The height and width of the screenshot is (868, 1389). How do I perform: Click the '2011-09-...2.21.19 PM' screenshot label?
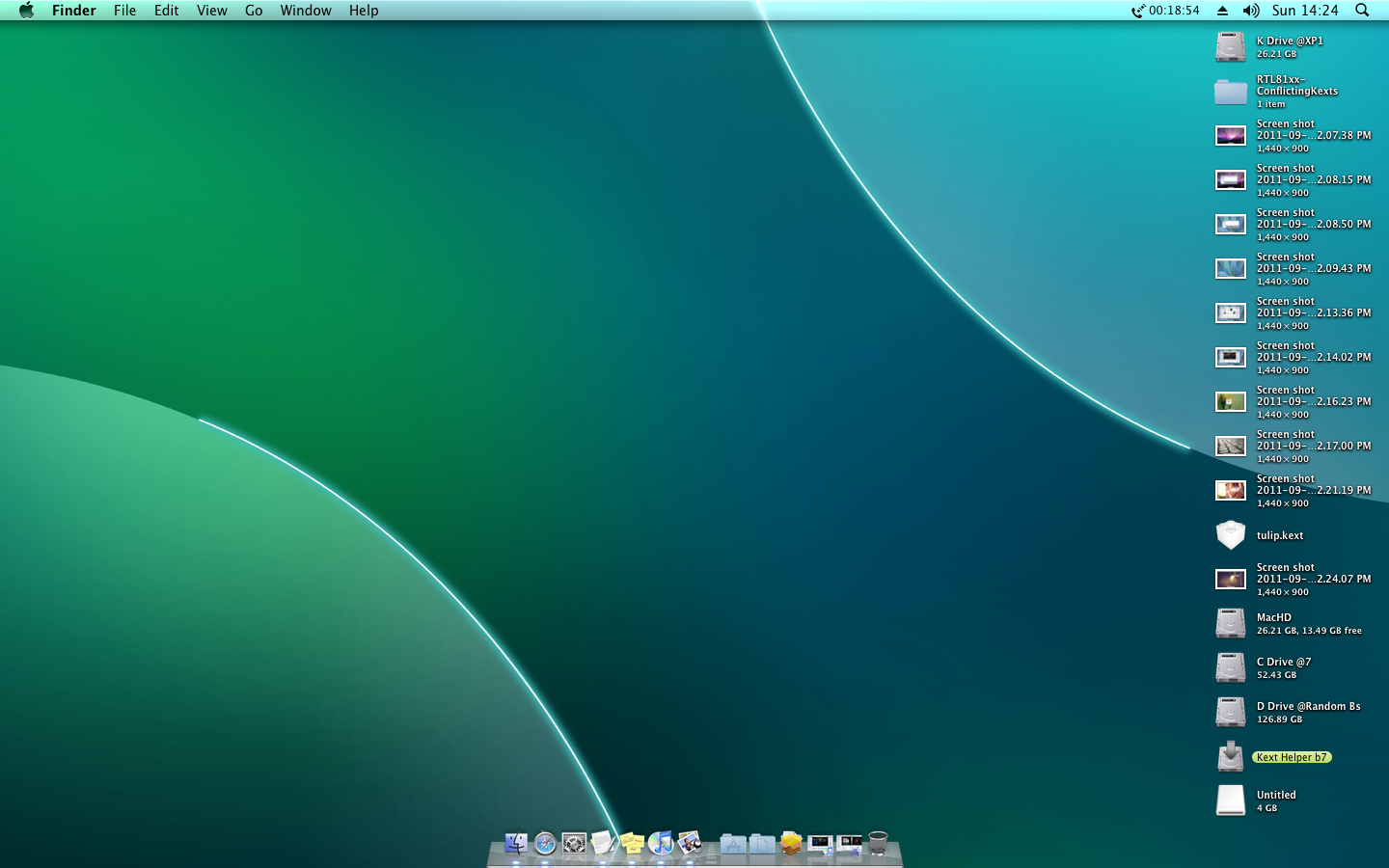click(x=1314, y=490)
